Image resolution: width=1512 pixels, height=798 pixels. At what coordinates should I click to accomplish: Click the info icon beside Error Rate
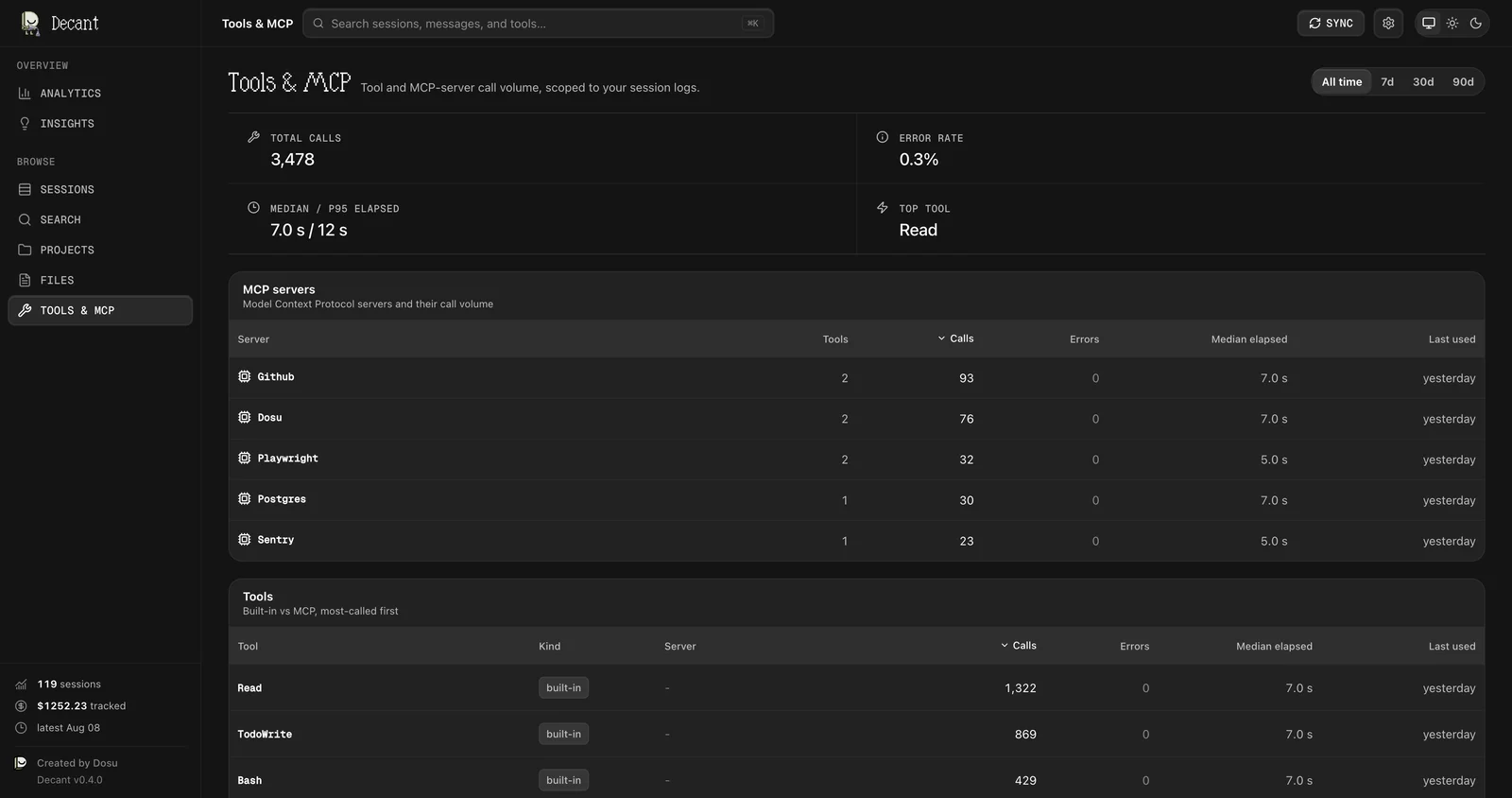883,137
